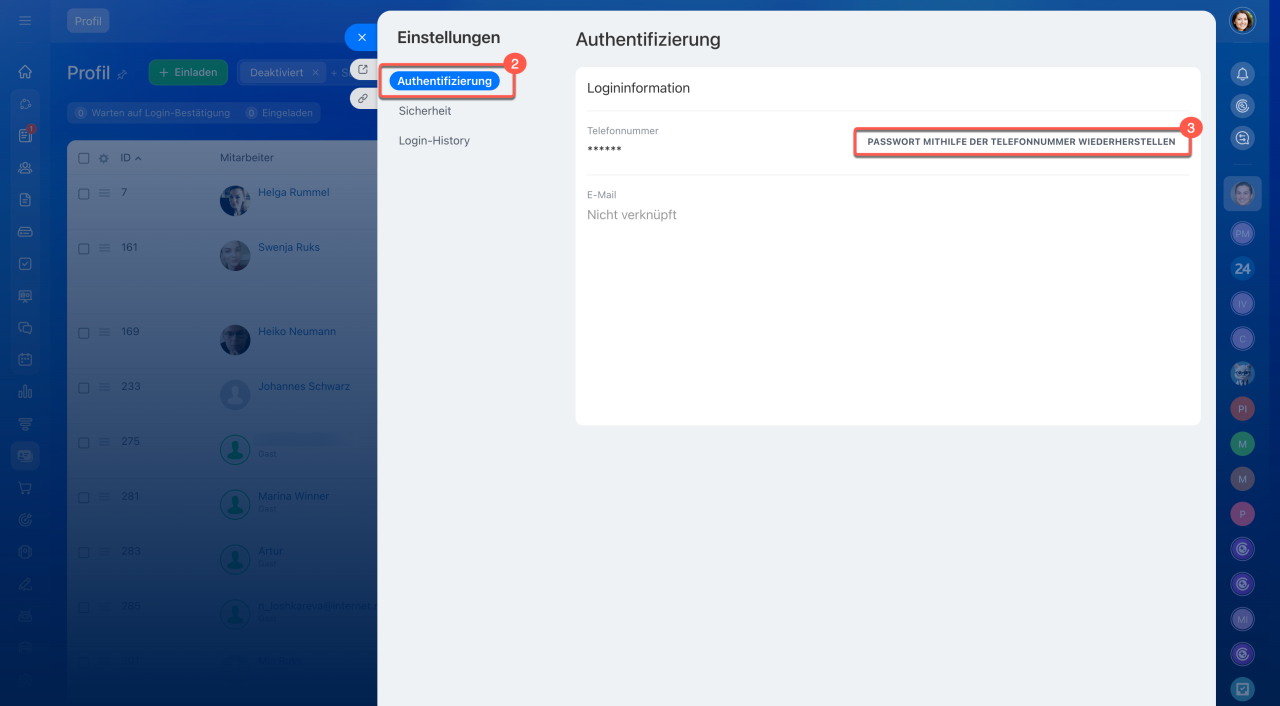Close the settings slider with X button
This screenshot has height=706, width=1280.
362,37
